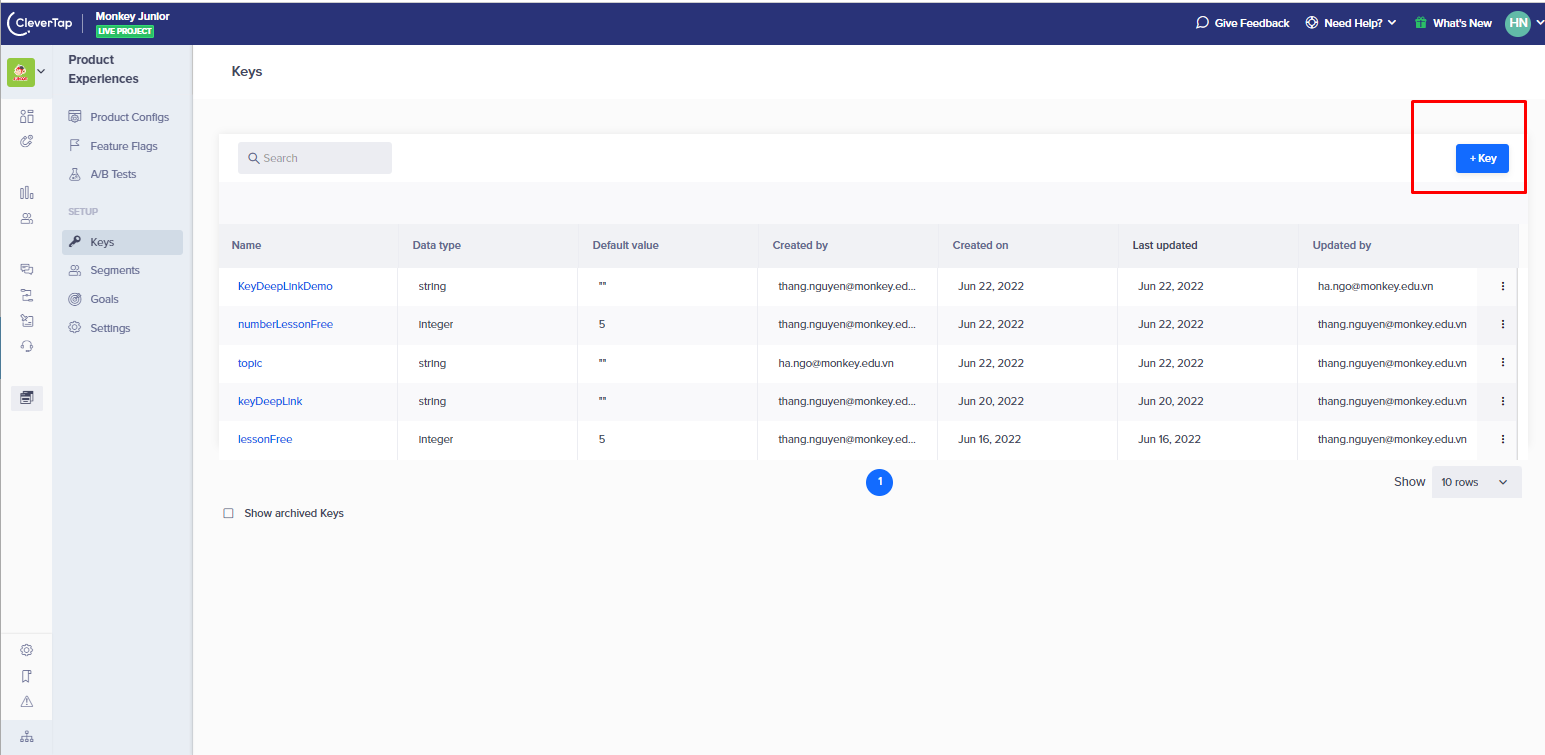Click the Give Feedback speech bubble icon
Viewport: 1545px width, 755px height.
point(1202,23)
